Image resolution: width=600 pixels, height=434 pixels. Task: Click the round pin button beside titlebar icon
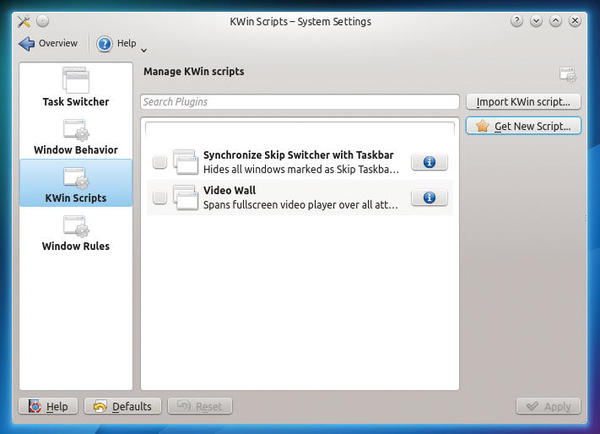[42, 21]
